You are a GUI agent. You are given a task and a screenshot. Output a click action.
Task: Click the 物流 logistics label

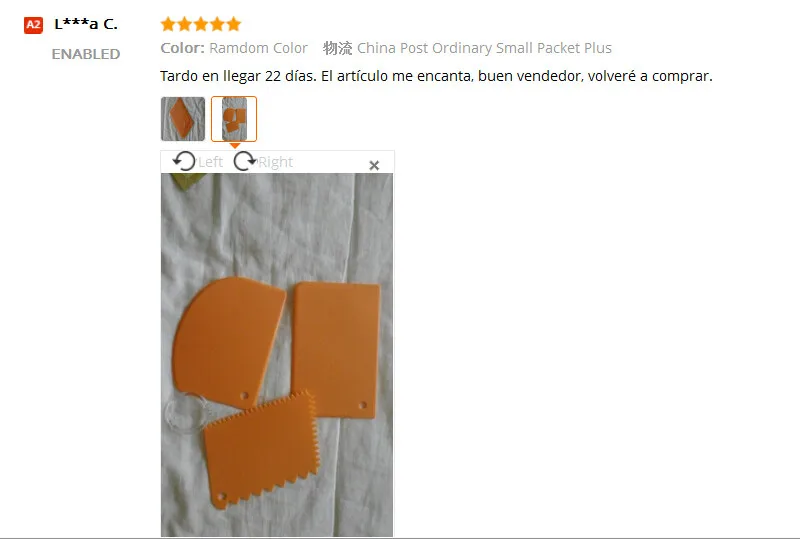337,48
